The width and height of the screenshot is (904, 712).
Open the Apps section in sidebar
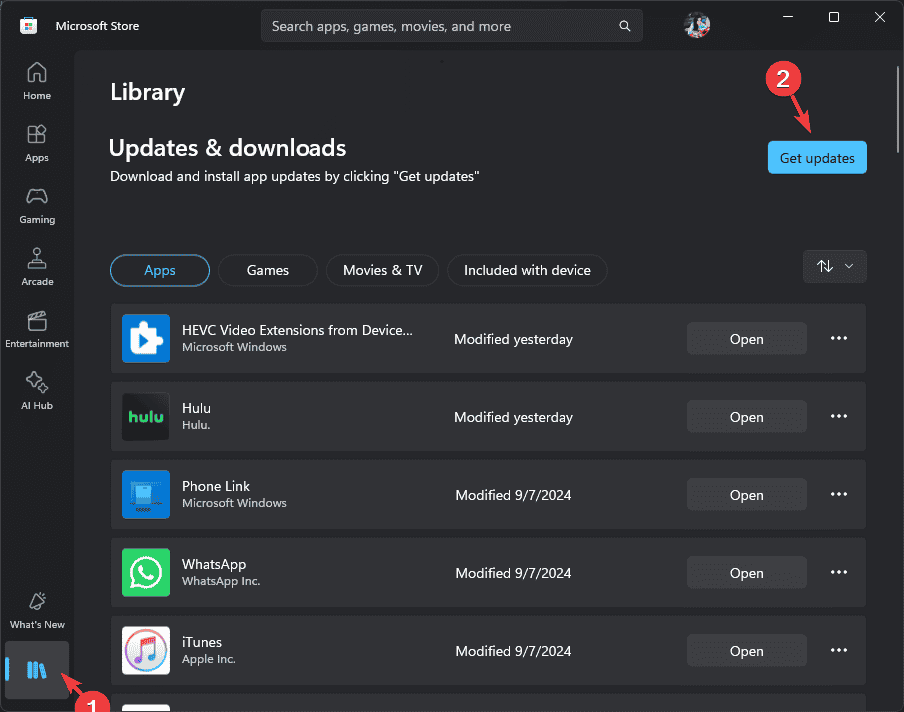coord(37,144)
